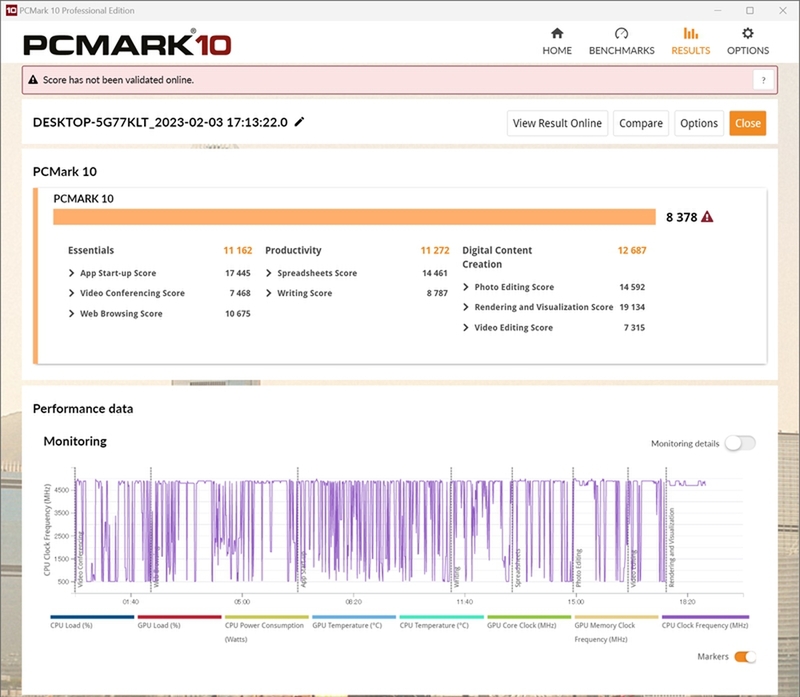Click the result name DESKTOP-5G77KLT text
Screen dimensions: 800x697
pyautogui.click(x=160, y=122)
